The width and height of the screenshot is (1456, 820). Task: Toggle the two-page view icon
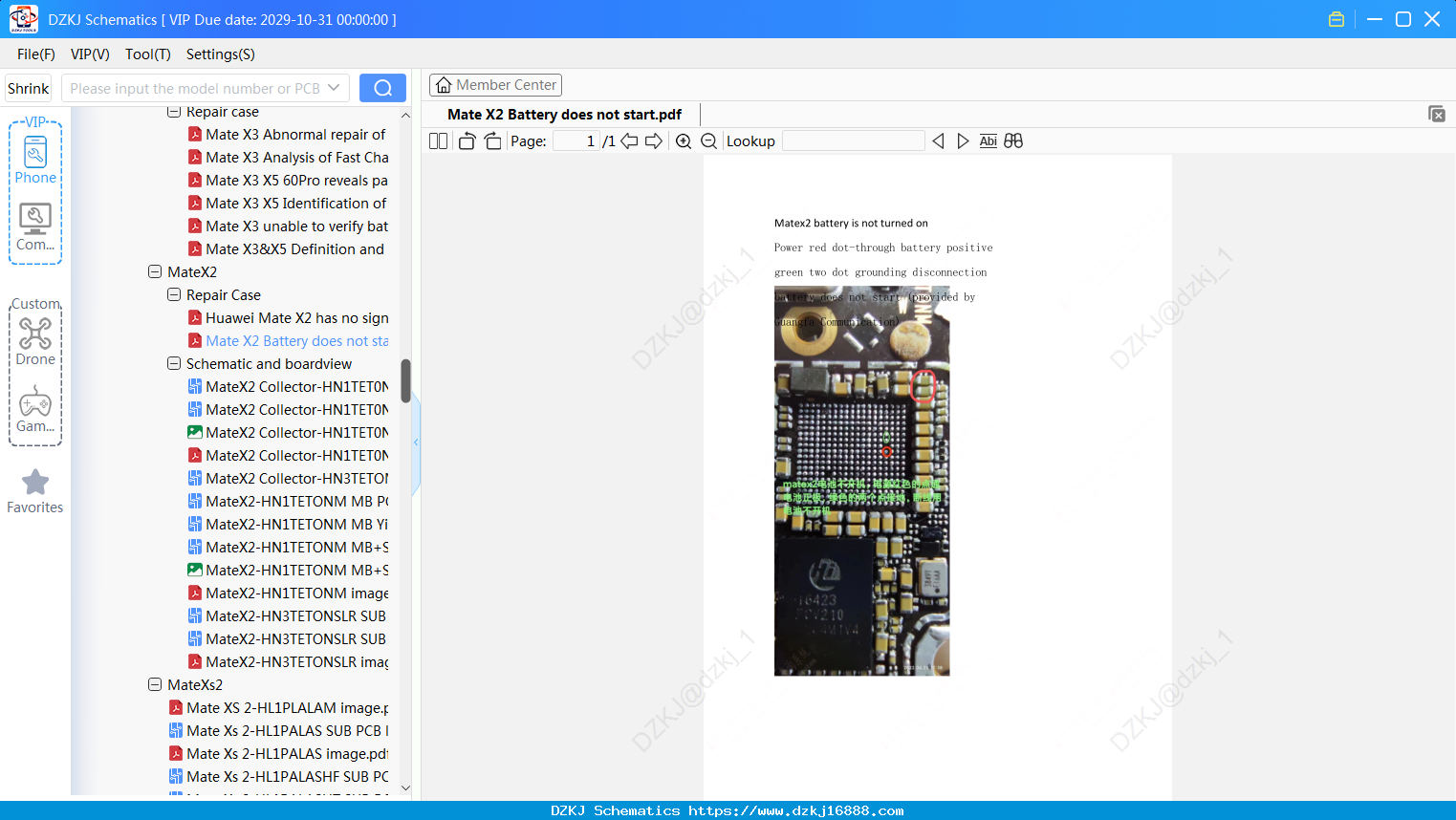pos(438,141)
